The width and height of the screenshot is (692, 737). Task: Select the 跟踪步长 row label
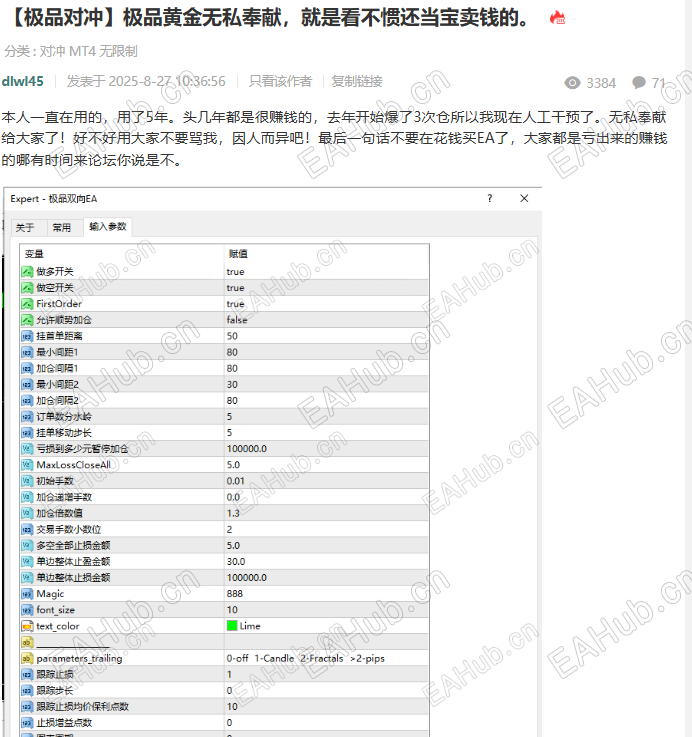[55, 690]
